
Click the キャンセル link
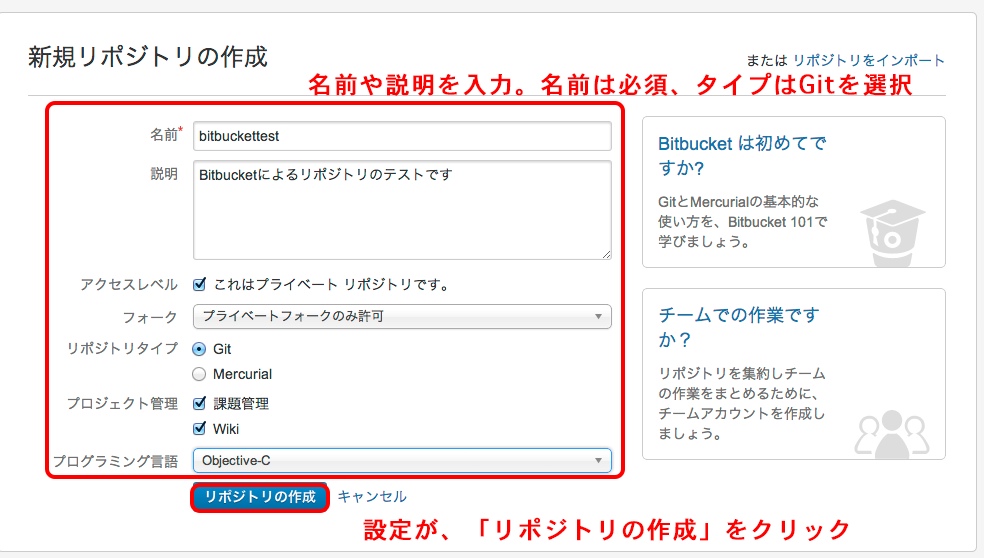372,496
